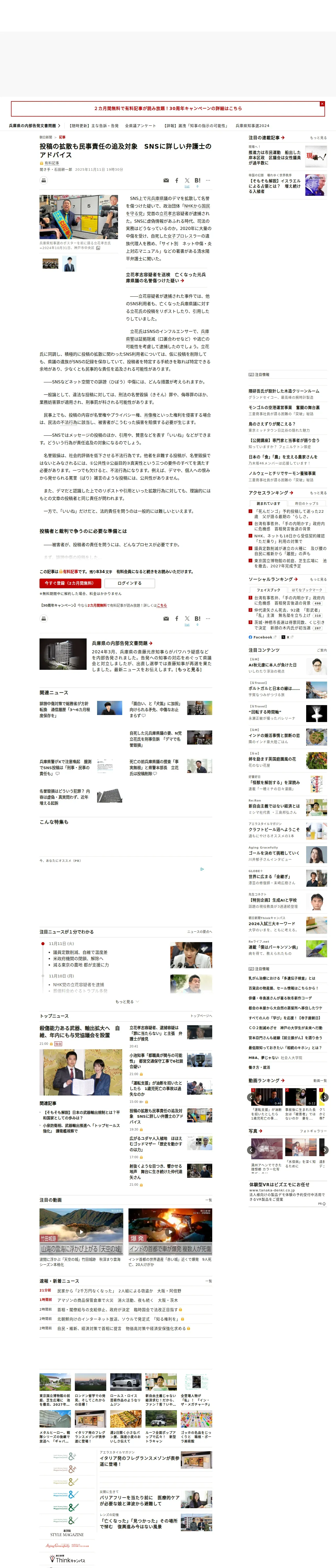Expand もっと見る under 注目ニュース list
This screenshot has height=1568, width=336.
(x=127, y=1001)
